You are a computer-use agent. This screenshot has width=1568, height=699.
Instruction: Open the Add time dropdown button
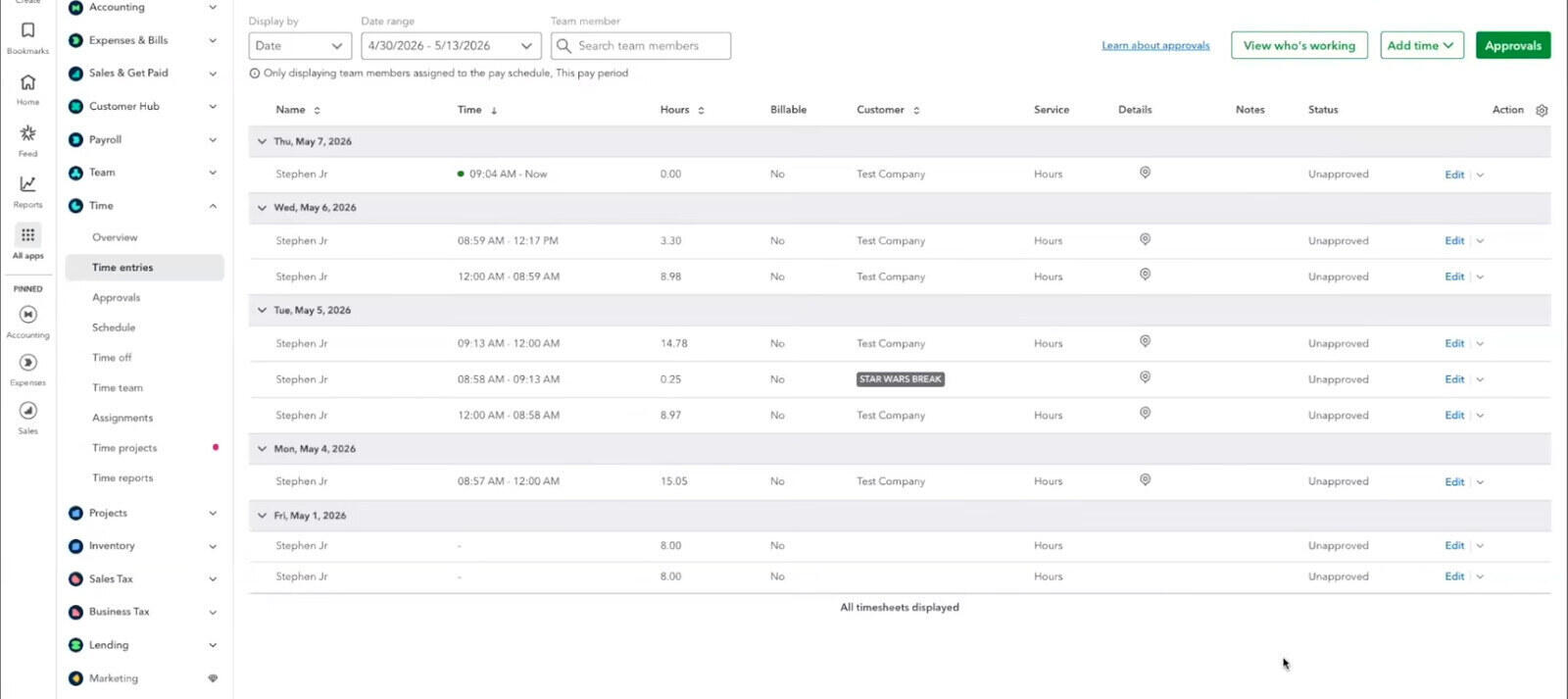[x=1421, y=45]
